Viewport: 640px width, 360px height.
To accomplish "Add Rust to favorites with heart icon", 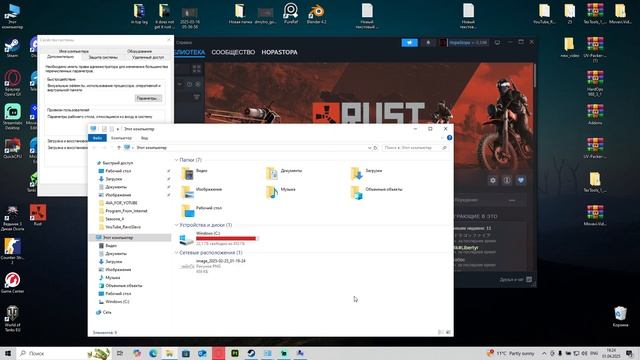I will 521,180.
